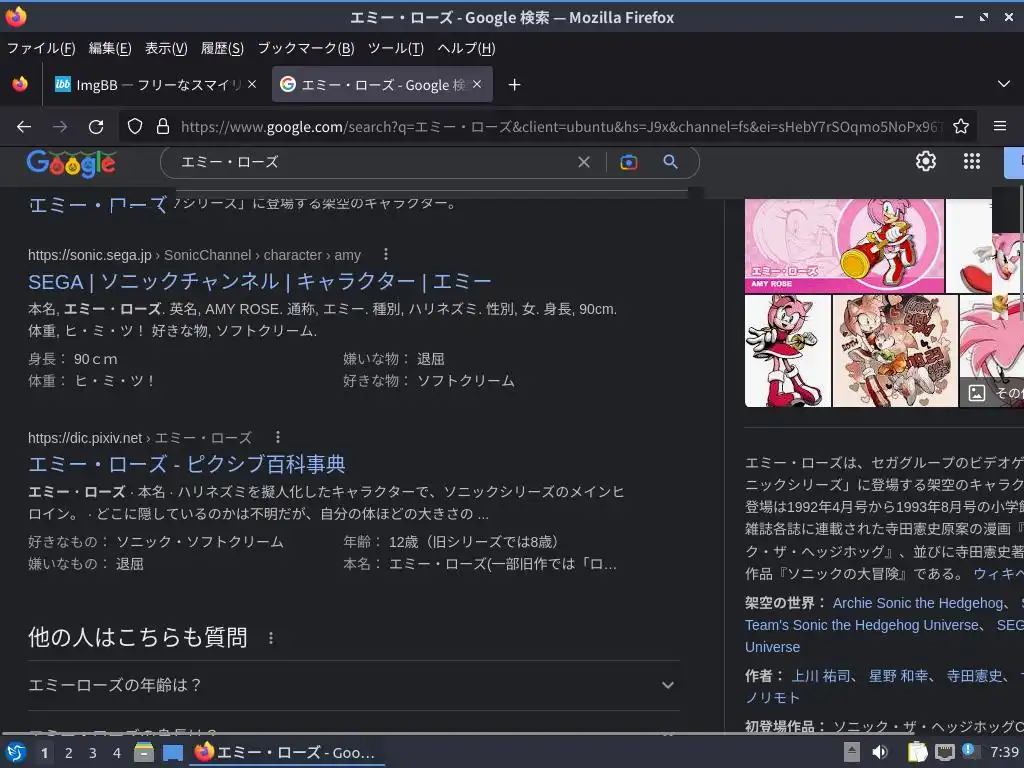Open the beige heart-themed fan art thumbnail
1024x768 pixels.
click(x=895, y=351)
